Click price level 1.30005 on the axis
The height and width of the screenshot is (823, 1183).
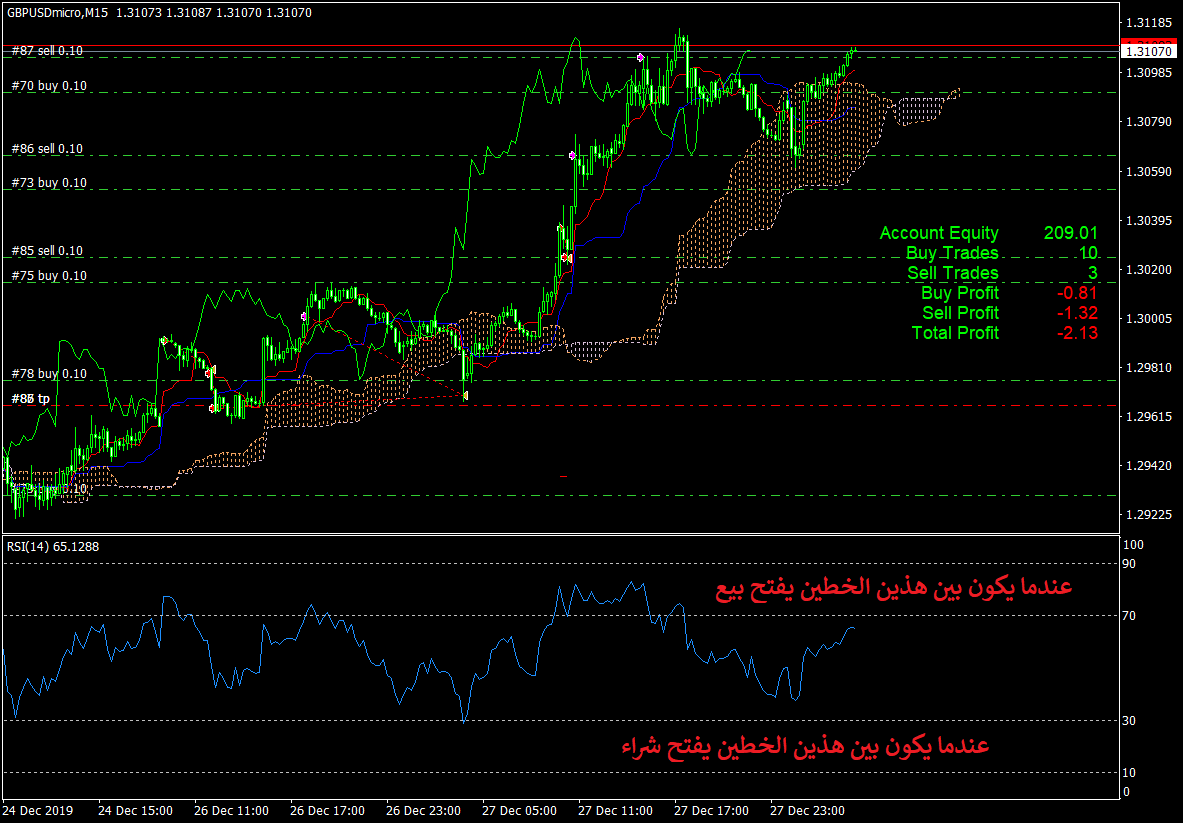point(1148,318)
